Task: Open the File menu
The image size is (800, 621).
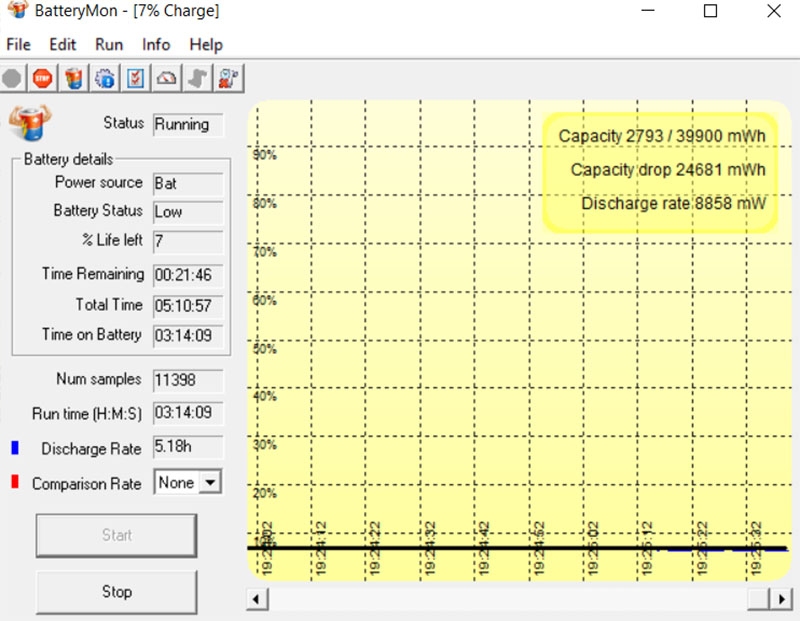Action: [18, 45]
